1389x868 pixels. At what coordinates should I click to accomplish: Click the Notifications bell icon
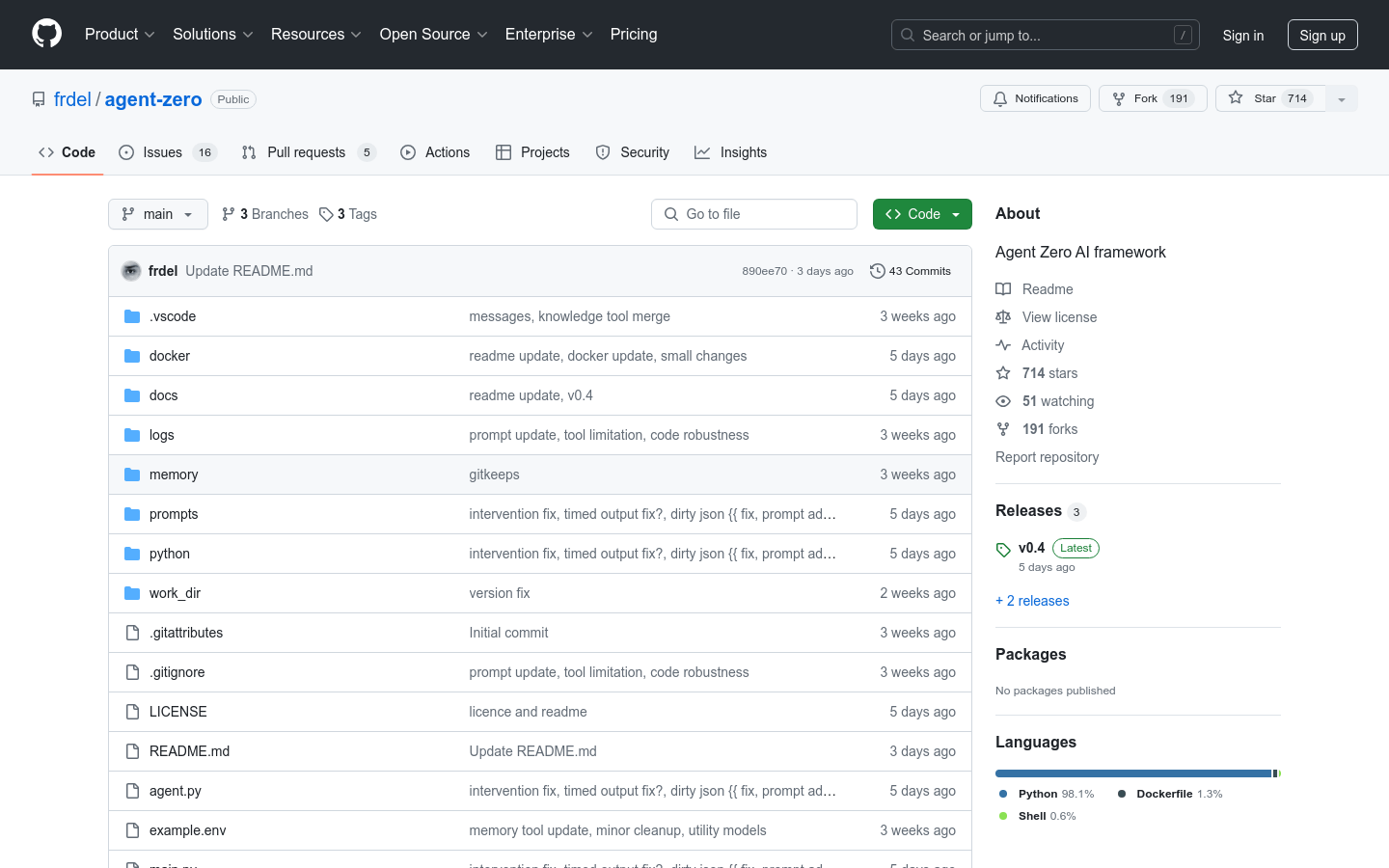click(1000, 98)
